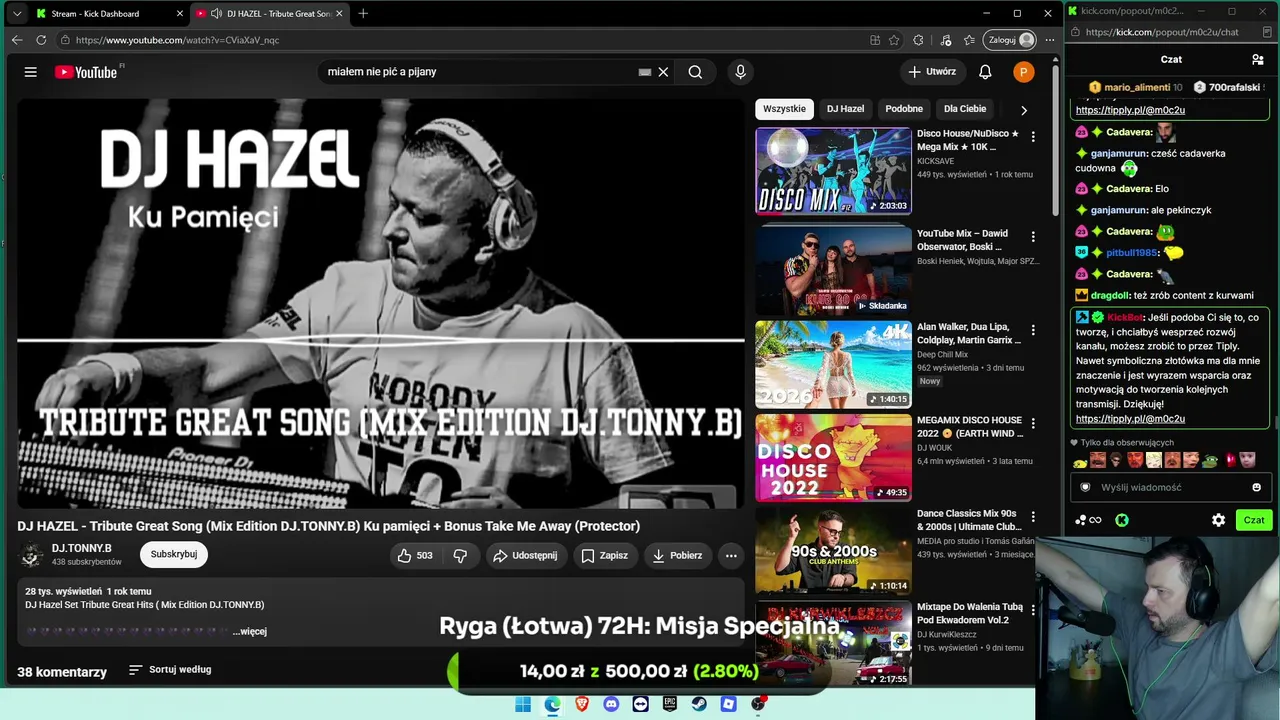The image size is (1280, 720).
Task: Open the browser tab list dropdown
Action: tap(16, 13)
